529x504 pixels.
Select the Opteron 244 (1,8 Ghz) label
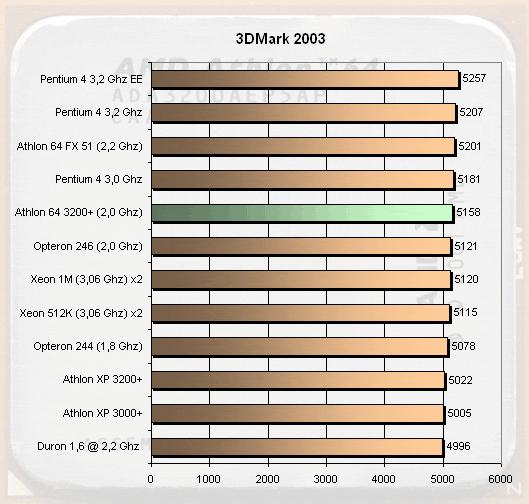88,346
